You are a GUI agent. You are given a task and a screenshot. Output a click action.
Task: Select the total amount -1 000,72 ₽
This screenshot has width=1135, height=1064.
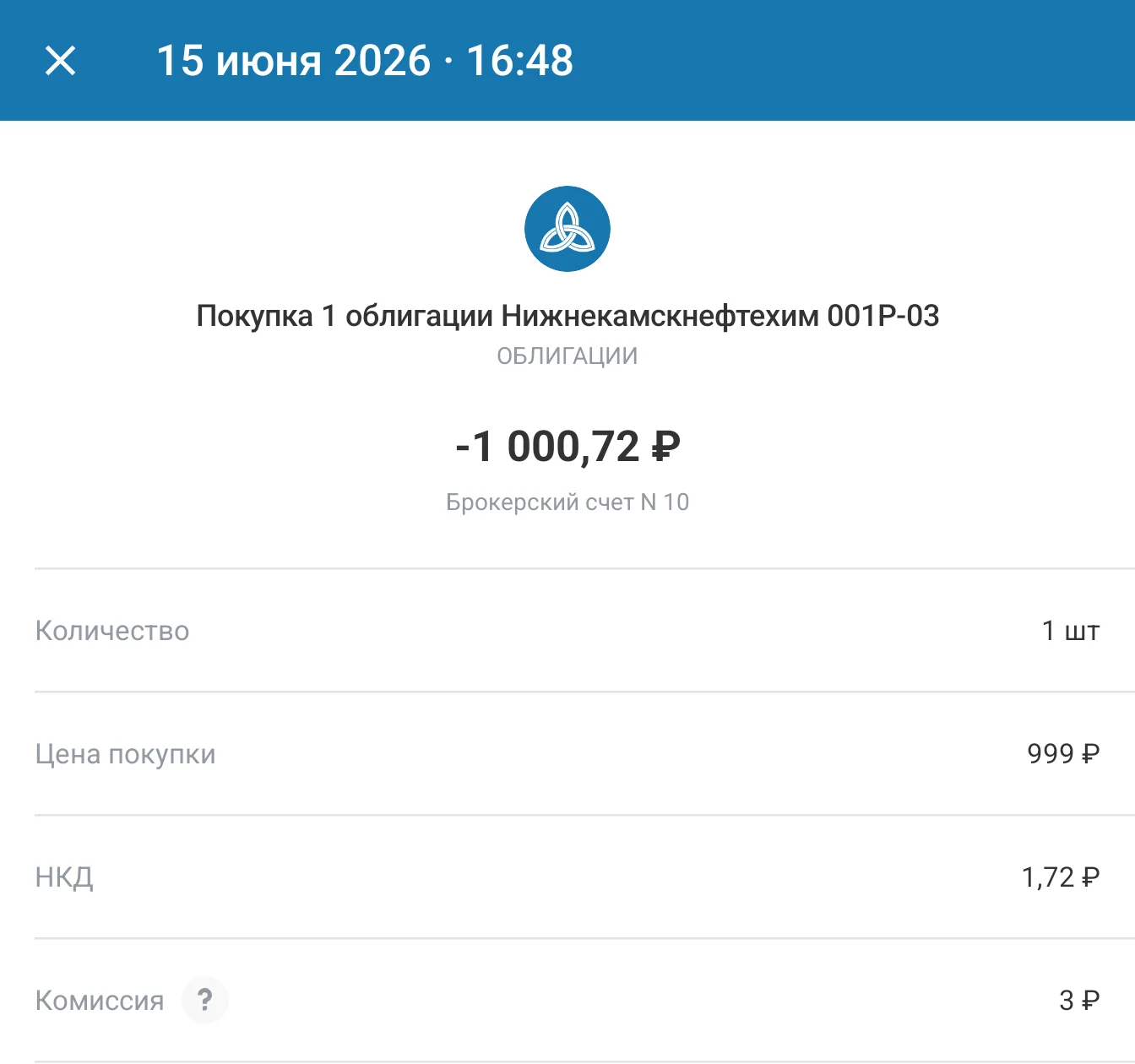coord(567,446)
